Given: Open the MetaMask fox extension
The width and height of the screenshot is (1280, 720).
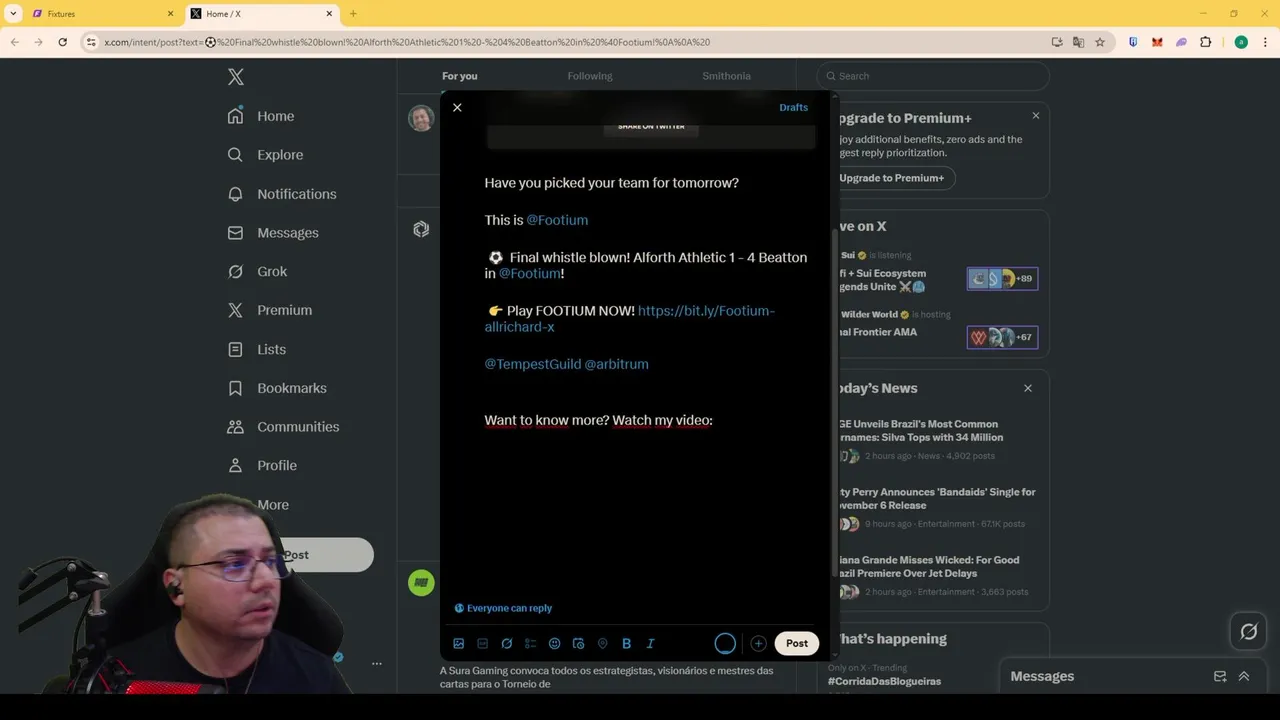Looking at the screenshot, I should point(1157,42).
